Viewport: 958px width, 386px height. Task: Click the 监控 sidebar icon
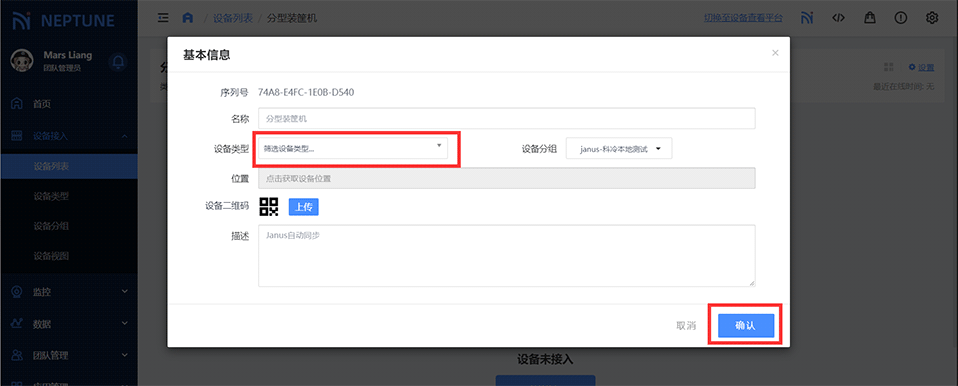tap(18, 292)
